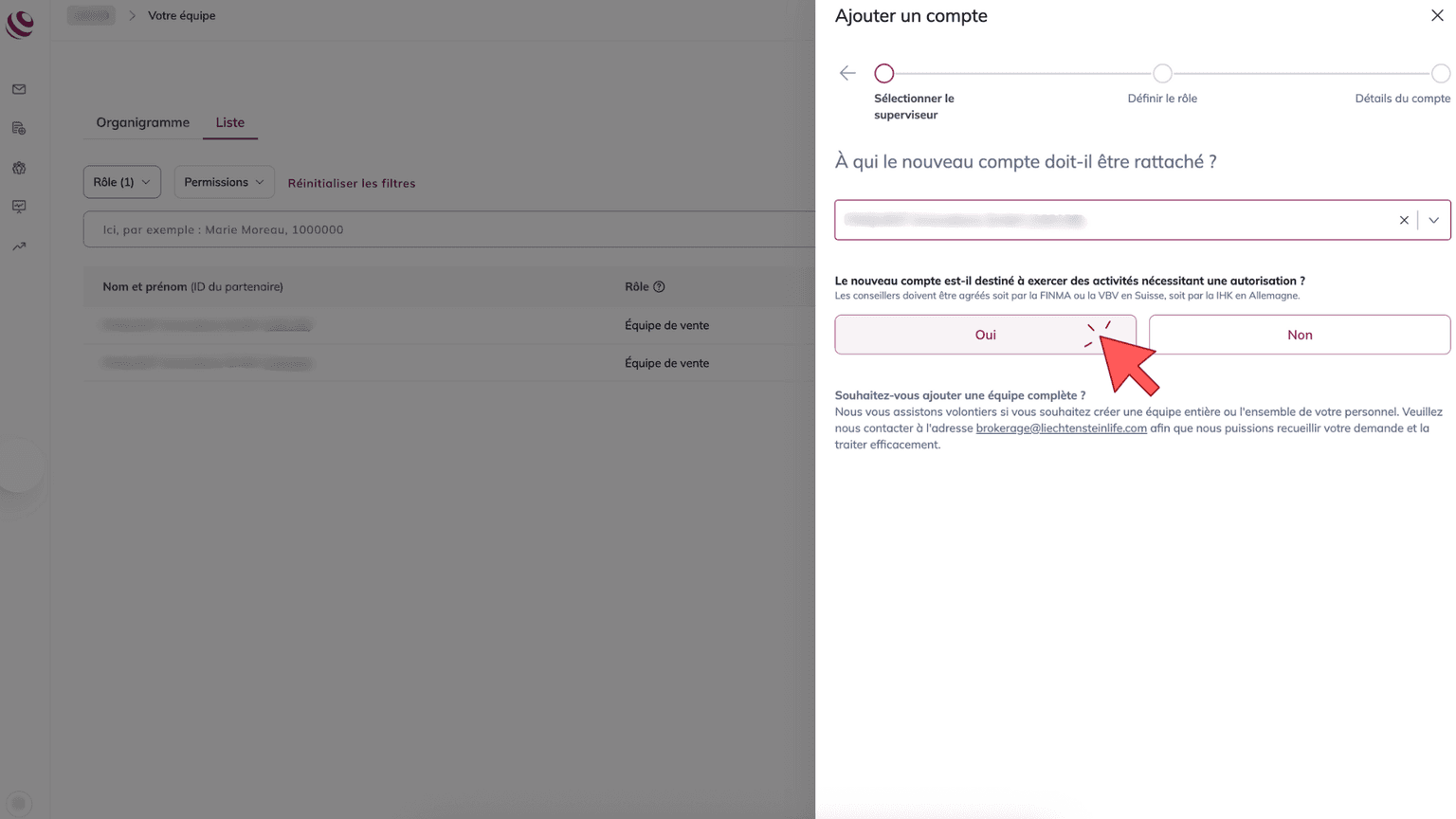Open the Permissions filter dropdown
The image size is (1456, 819).
(224, 182)
